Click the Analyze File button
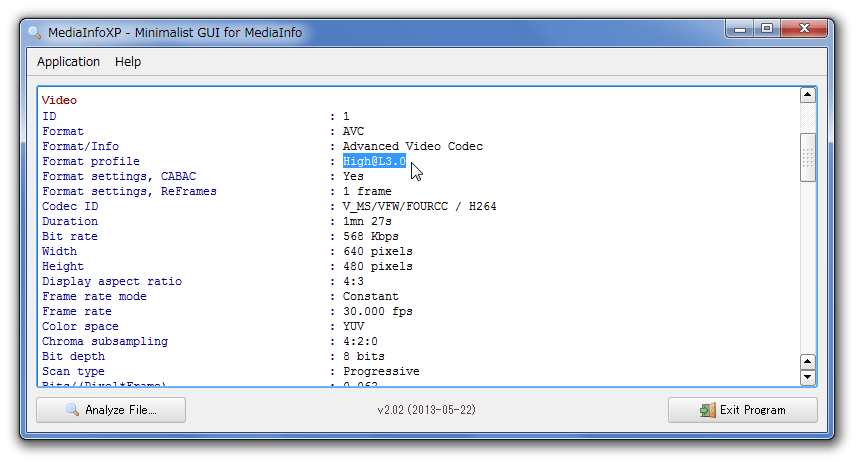 point(111,410)
